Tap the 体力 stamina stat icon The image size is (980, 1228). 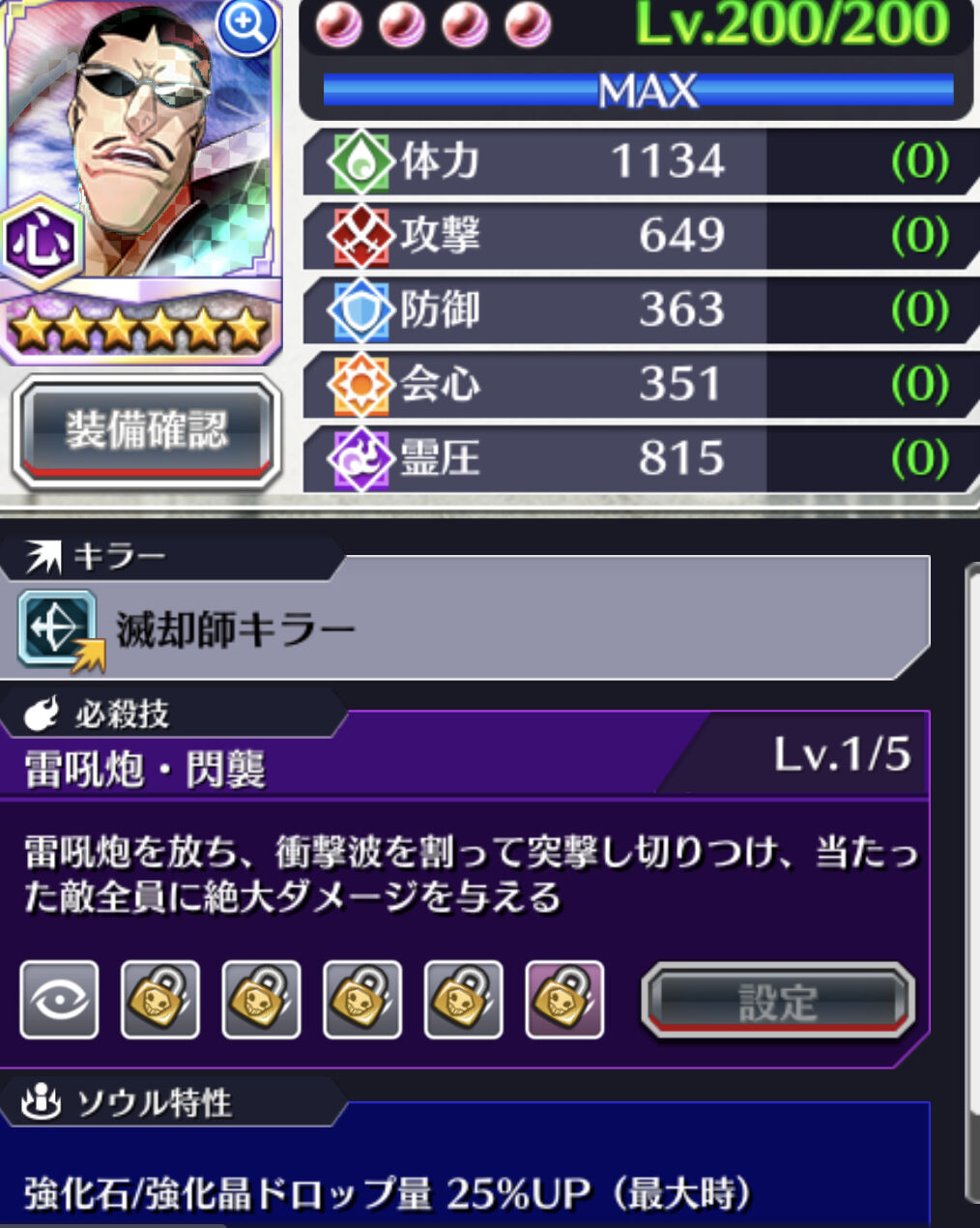pyautogui.click(x=360, y=161)
